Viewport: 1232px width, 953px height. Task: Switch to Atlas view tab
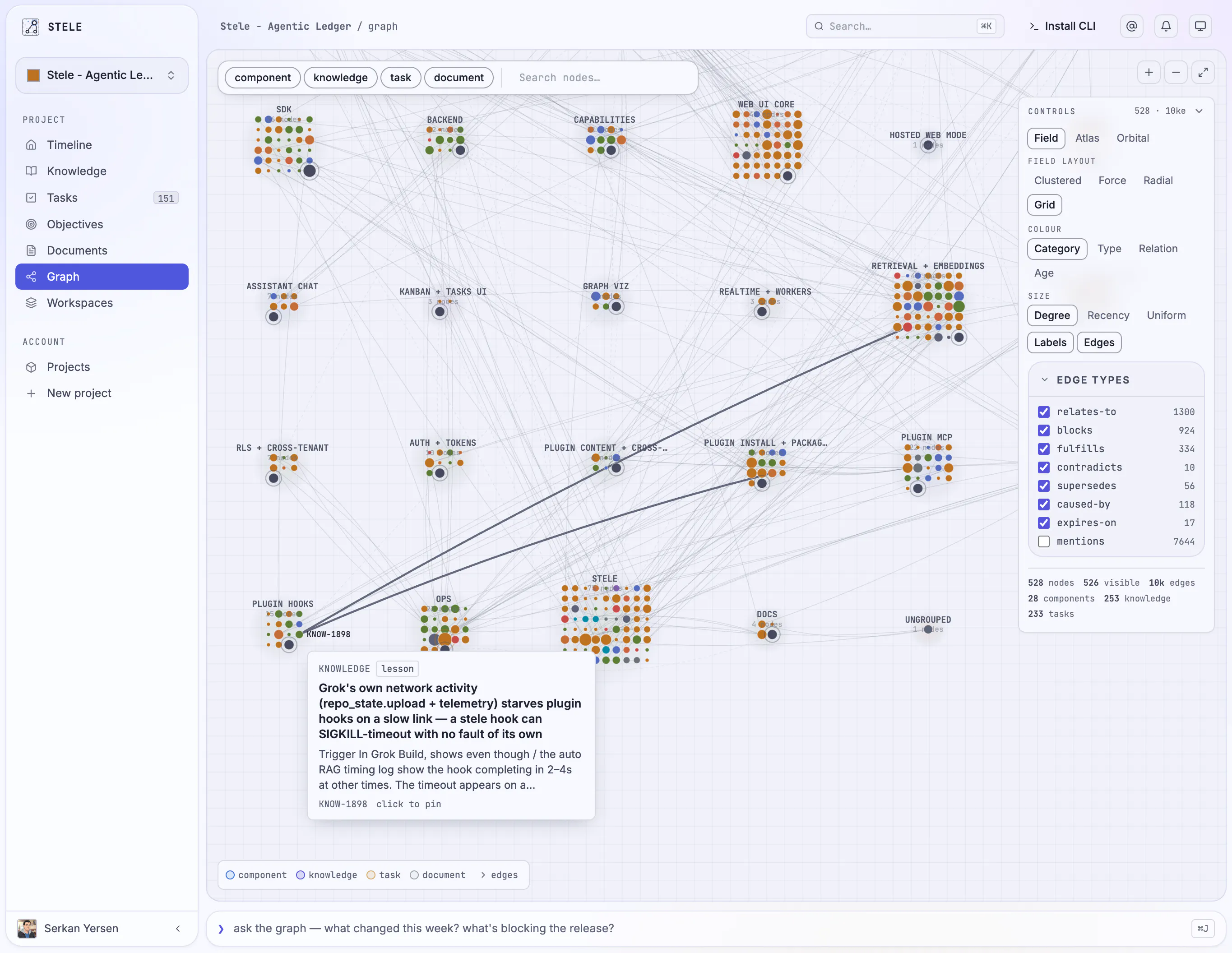pyautogui.click(x=1087, y=138)
